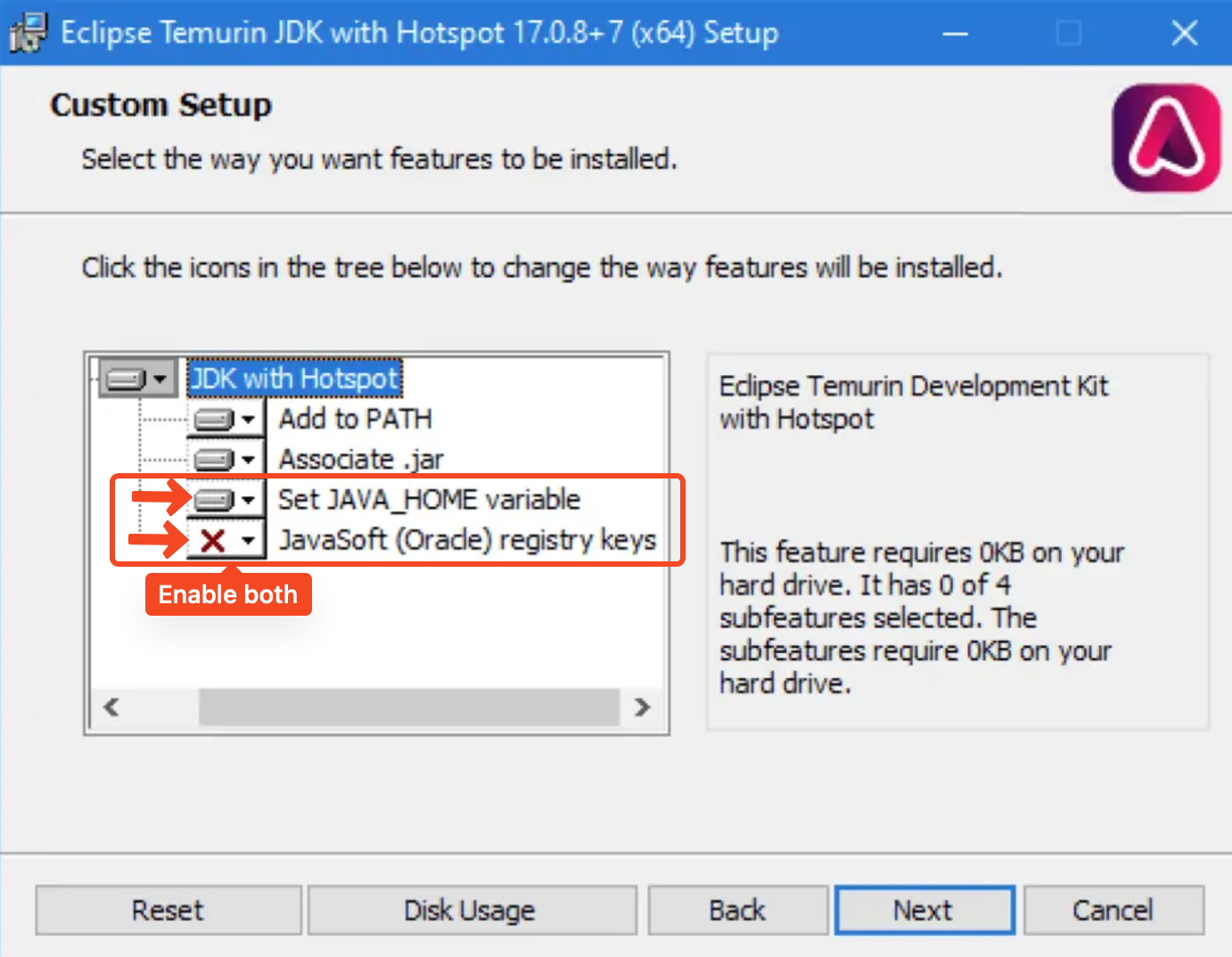Open the JavaSoft (Oracle) registry keys X dropdown

click(226, 540)
